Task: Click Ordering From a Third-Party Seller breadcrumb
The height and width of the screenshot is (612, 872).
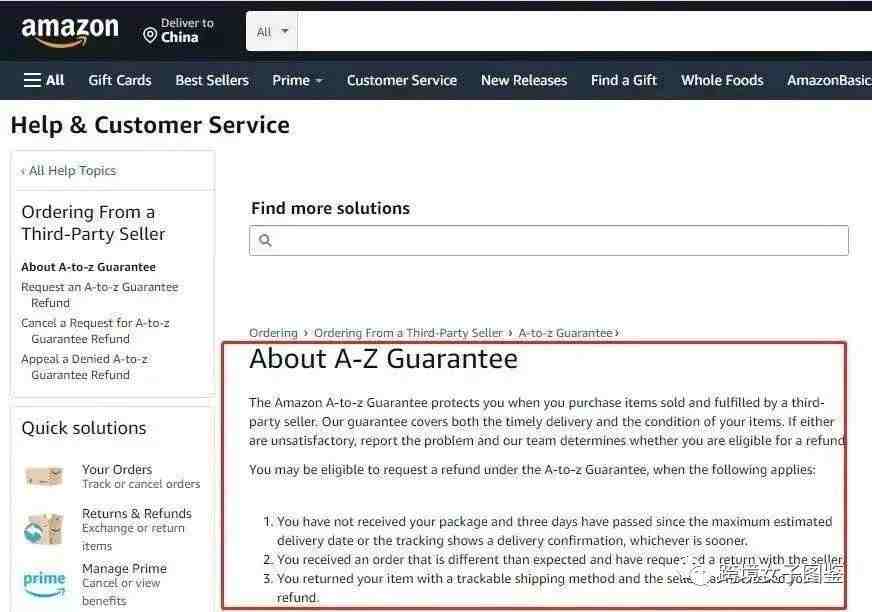Action: pos(408,333)
